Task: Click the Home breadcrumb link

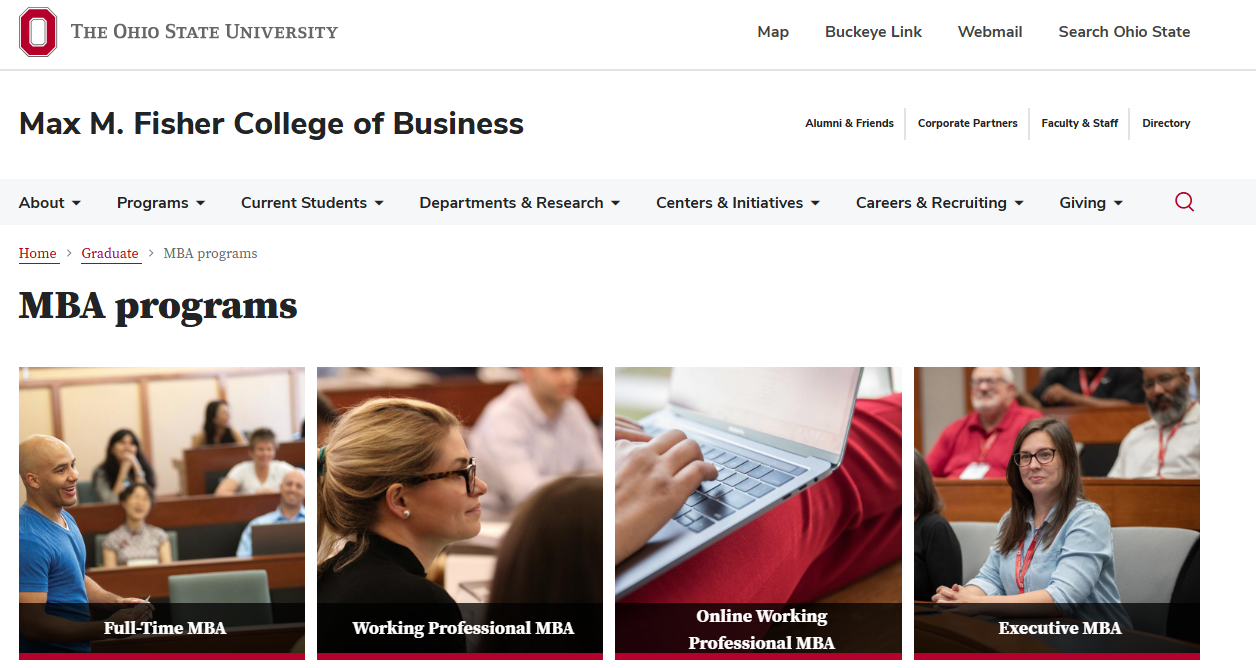Action: [38, 254]
